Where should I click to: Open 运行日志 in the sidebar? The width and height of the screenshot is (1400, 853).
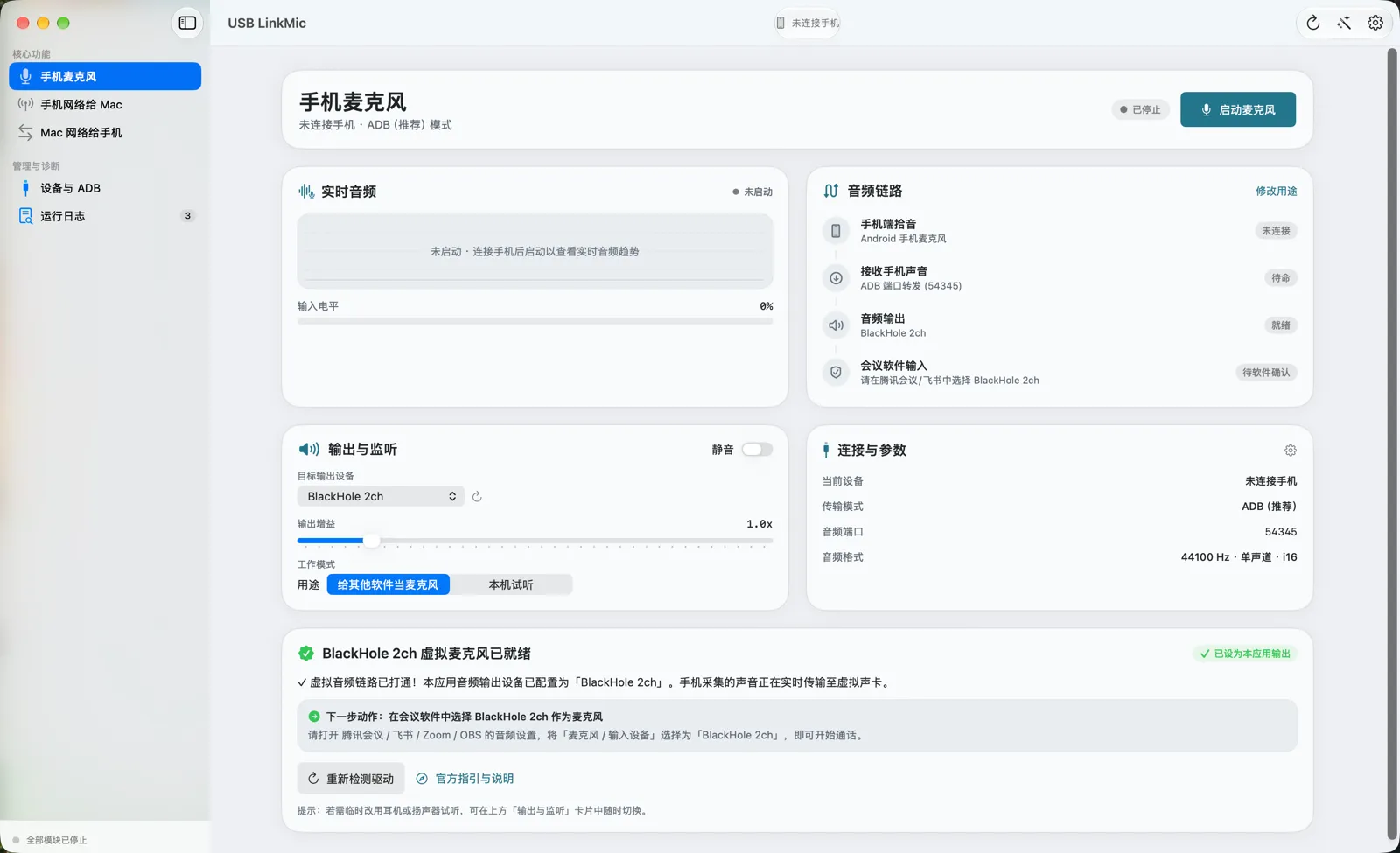tap(105, 216)
